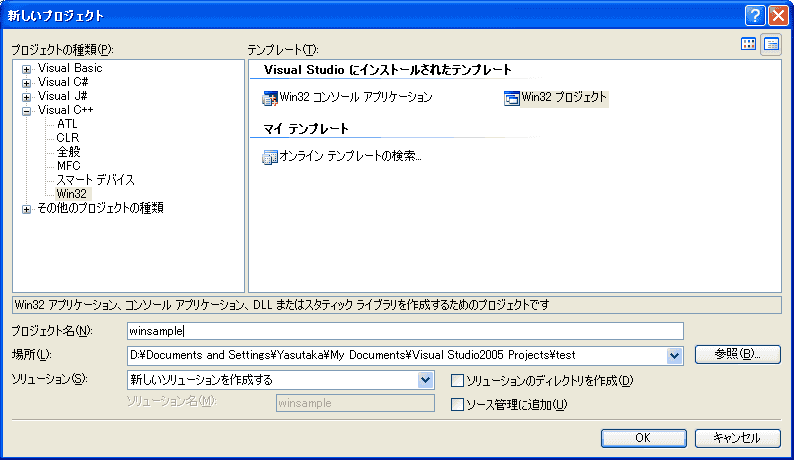Screen dimensions: 794x460
Task: Select the Win32 Console Application template icon
Action: click(270, 98)
